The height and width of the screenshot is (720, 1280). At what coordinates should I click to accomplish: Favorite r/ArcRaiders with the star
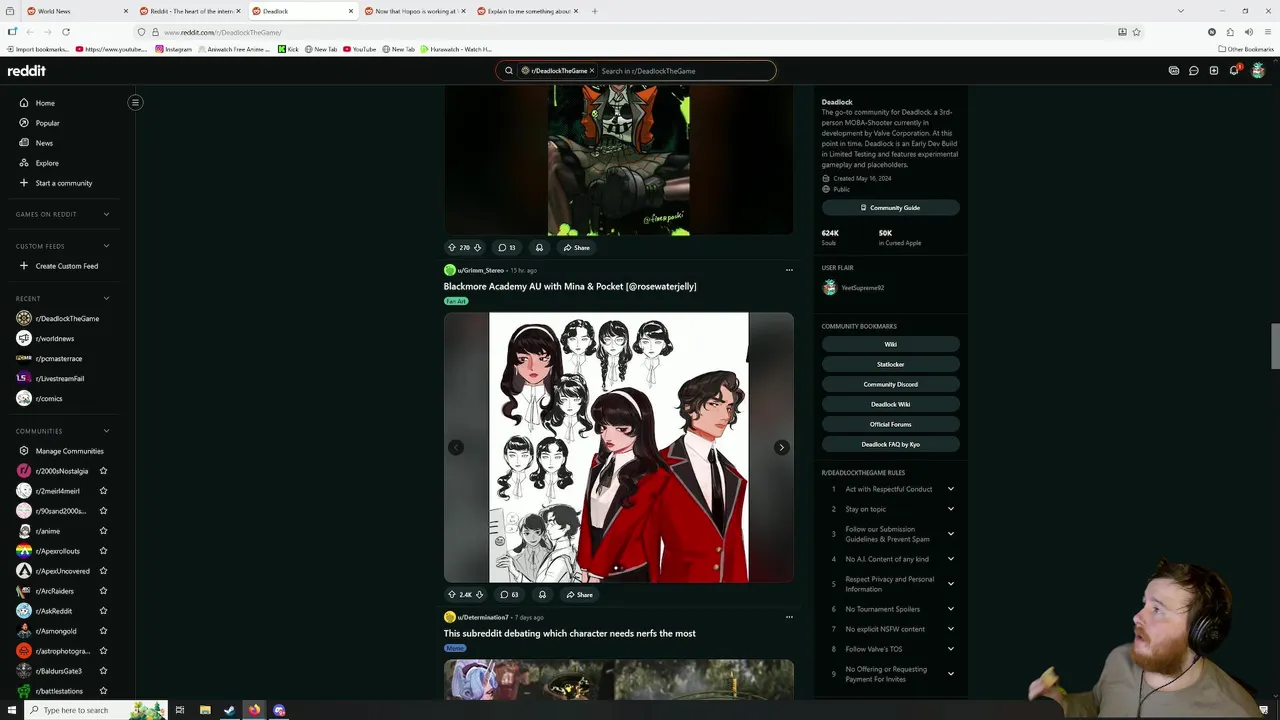103,591
